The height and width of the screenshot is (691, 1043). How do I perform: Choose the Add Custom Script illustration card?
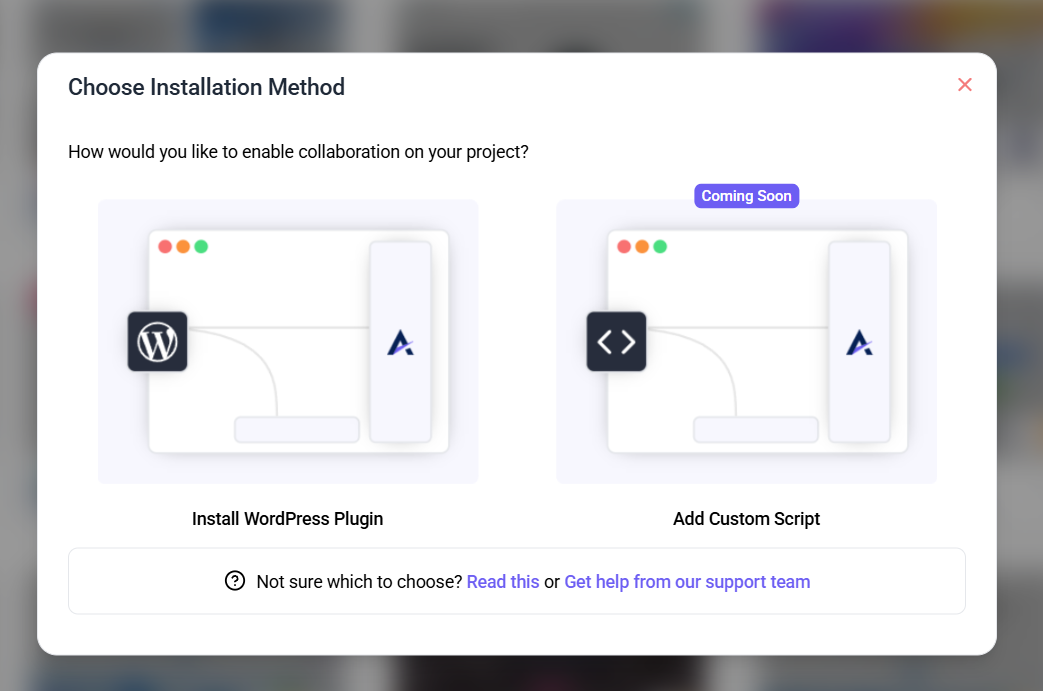point(746,341)
